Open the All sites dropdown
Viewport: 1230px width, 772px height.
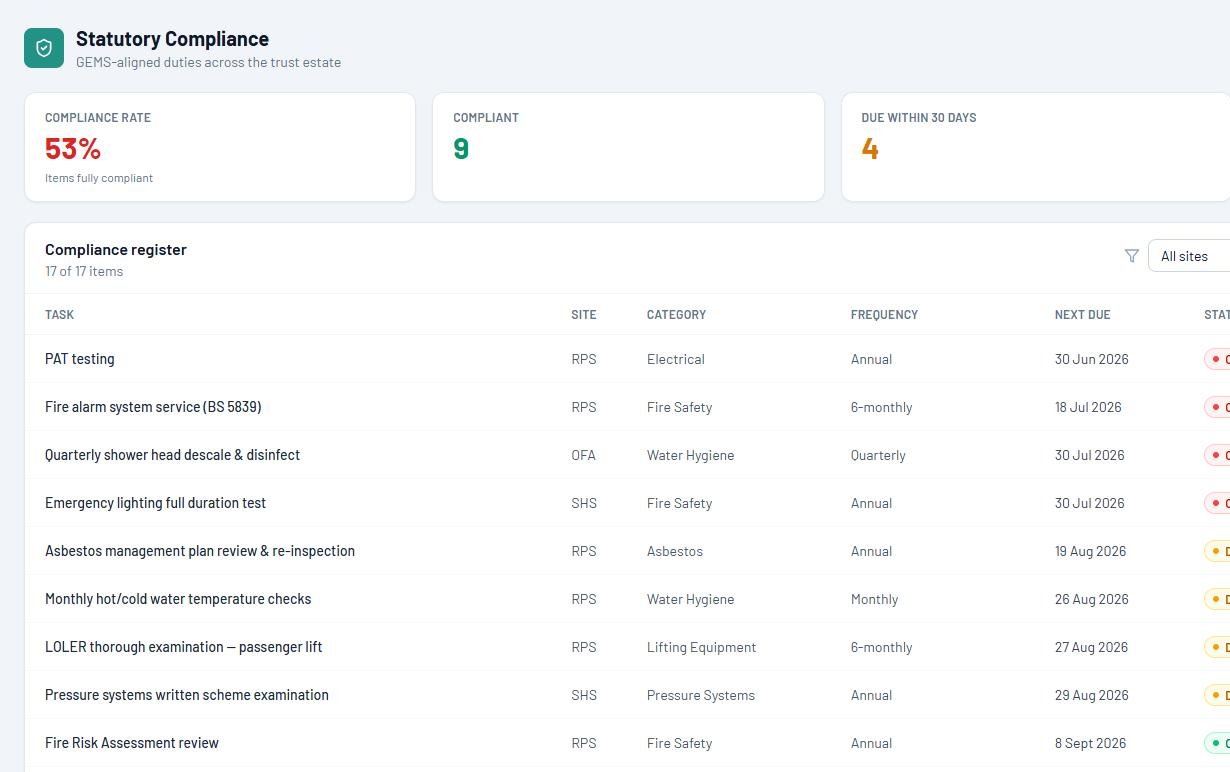click(x=1189, y=256)
